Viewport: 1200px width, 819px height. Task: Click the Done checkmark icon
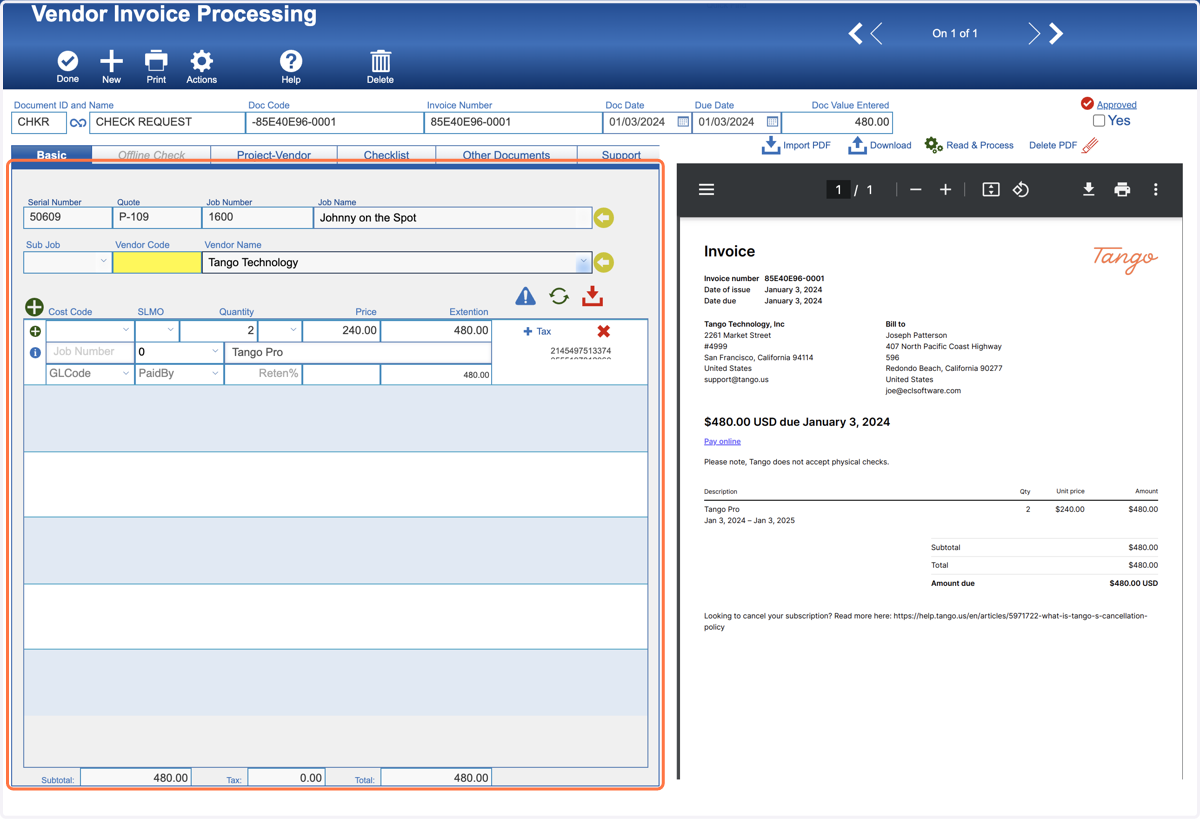tap(68, 61)
